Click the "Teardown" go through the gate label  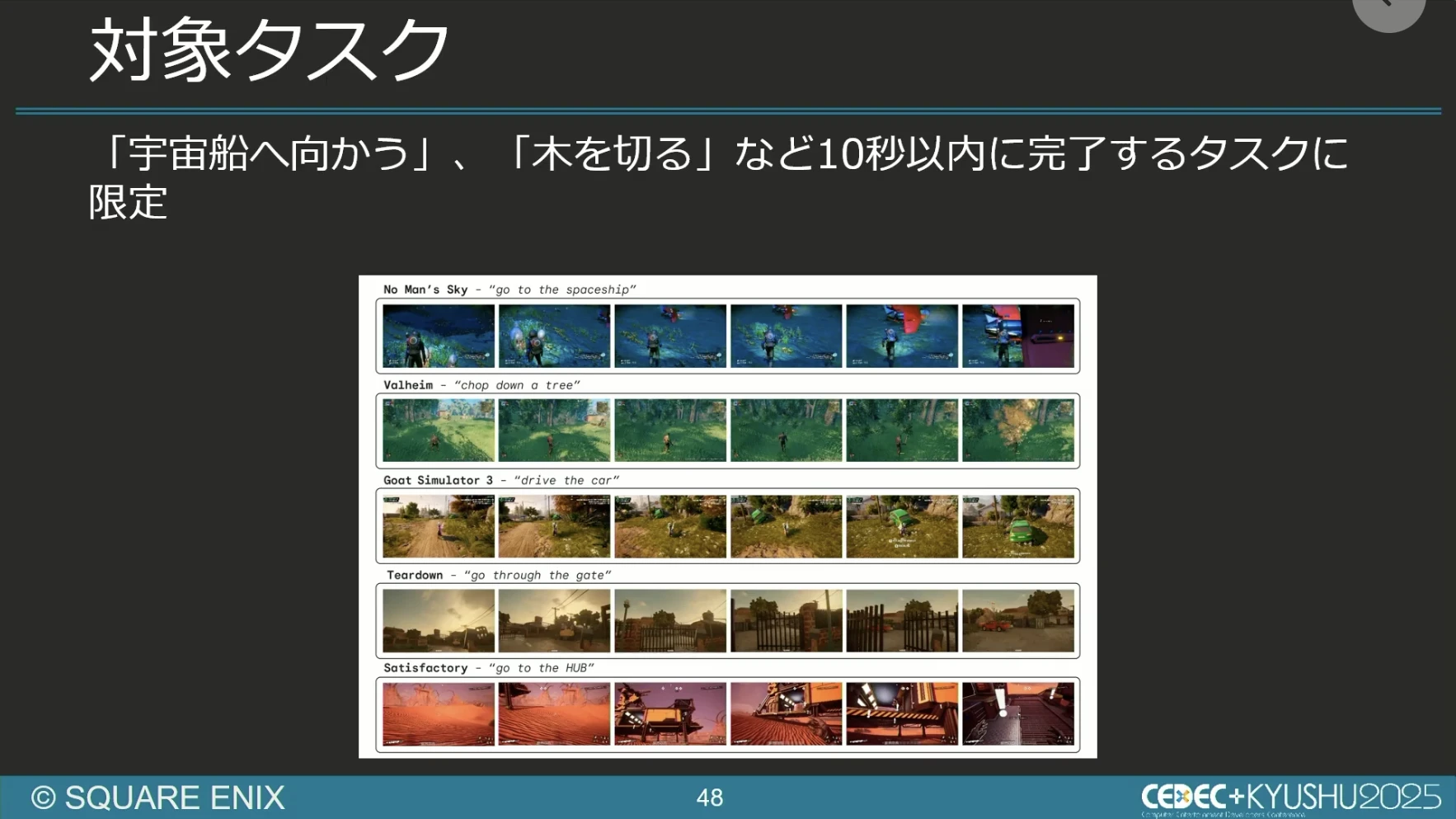[x=498, y=575]
